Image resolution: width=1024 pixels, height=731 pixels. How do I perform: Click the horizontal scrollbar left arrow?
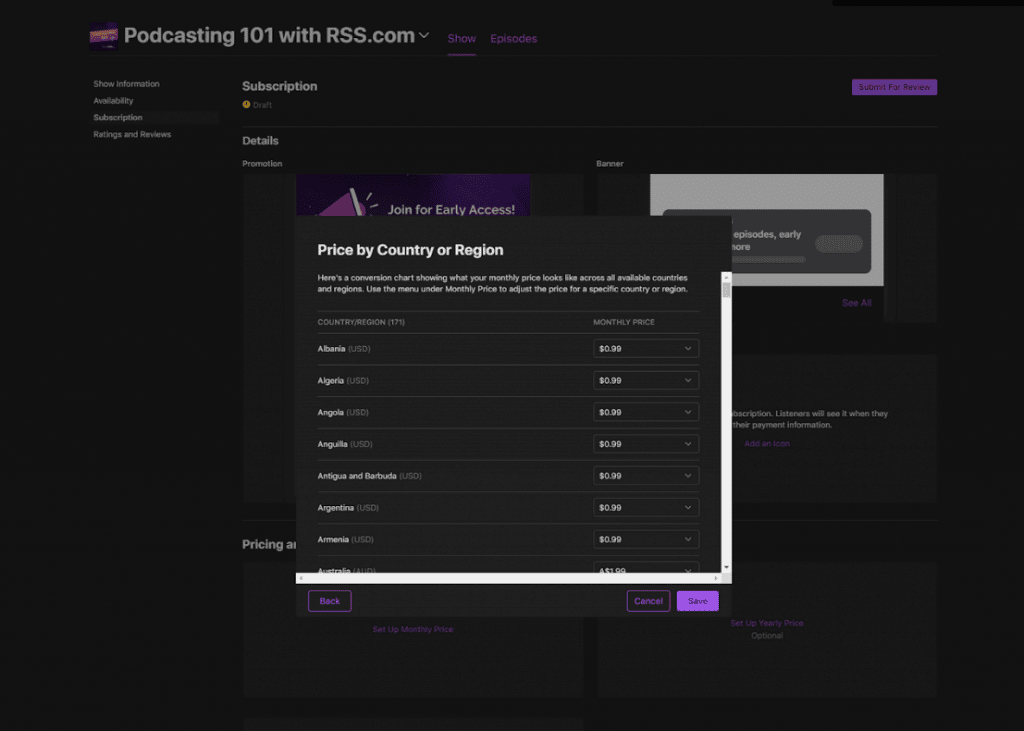coord(301,578)
